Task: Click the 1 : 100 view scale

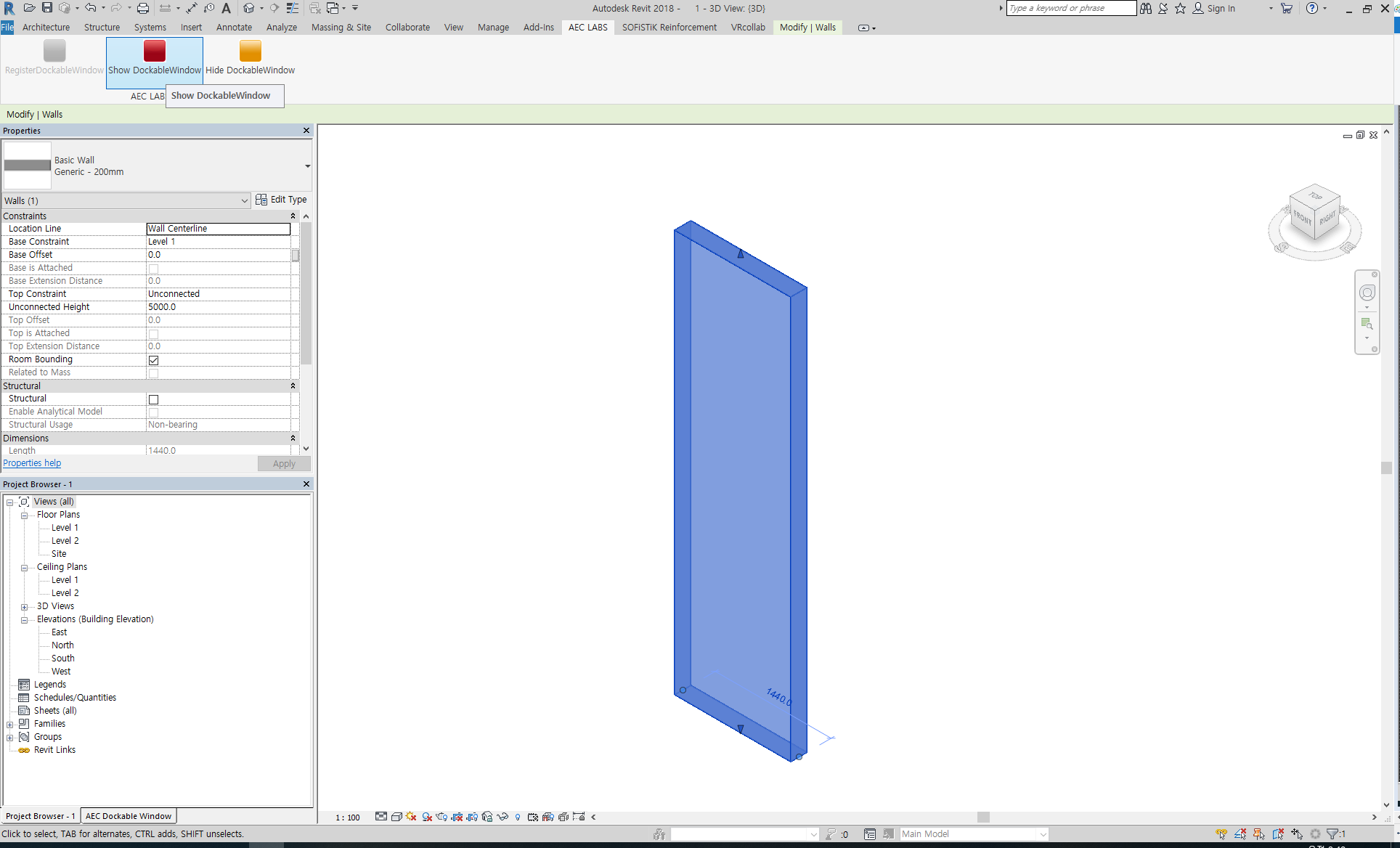Action: [x=348, y=818]
